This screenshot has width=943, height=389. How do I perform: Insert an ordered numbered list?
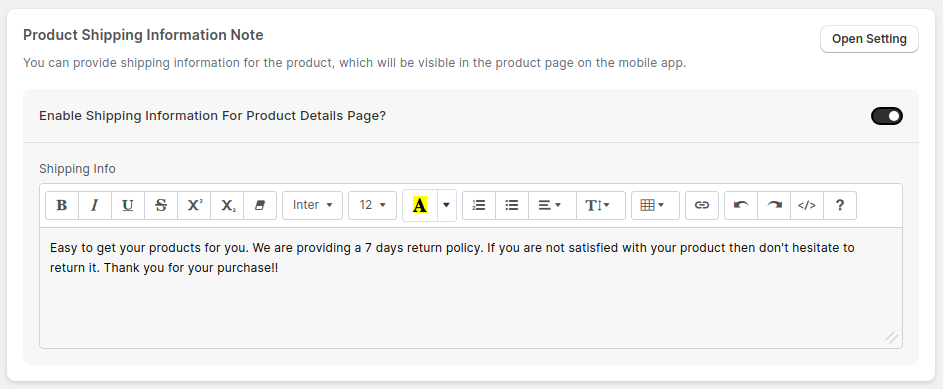(479, 205)
